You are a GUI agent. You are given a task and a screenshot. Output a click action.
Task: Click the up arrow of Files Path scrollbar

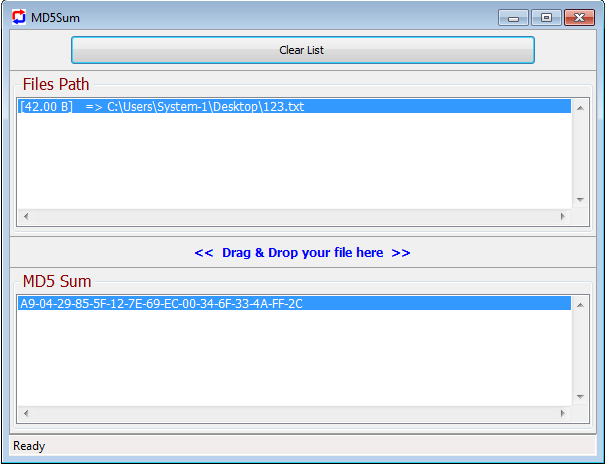[580, 108]
